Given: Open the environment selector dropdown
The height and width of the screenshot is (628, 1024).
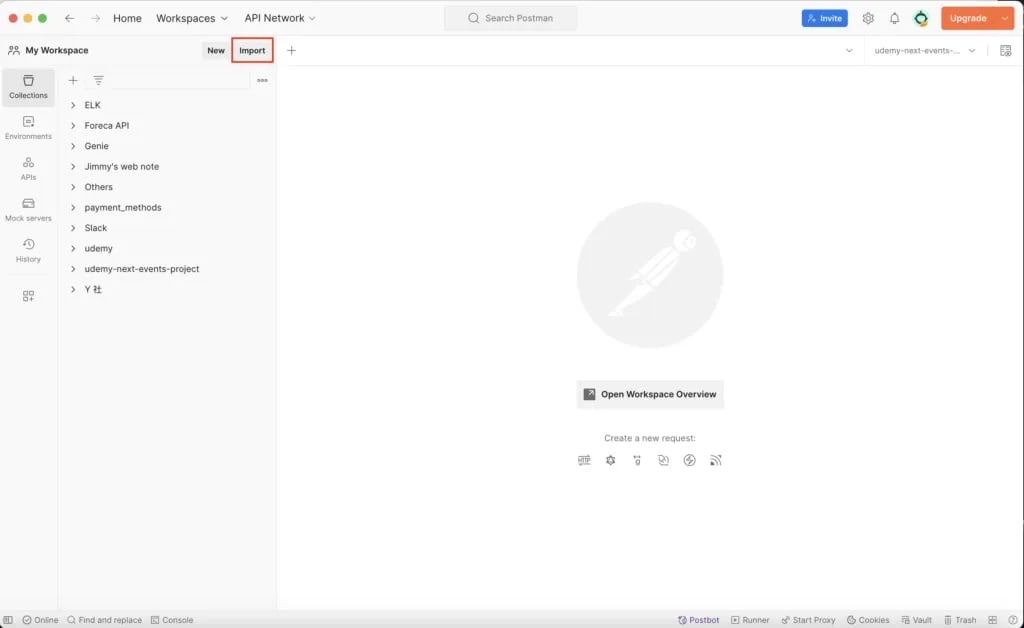Looking at the screenshot, I should coord(924,50).
